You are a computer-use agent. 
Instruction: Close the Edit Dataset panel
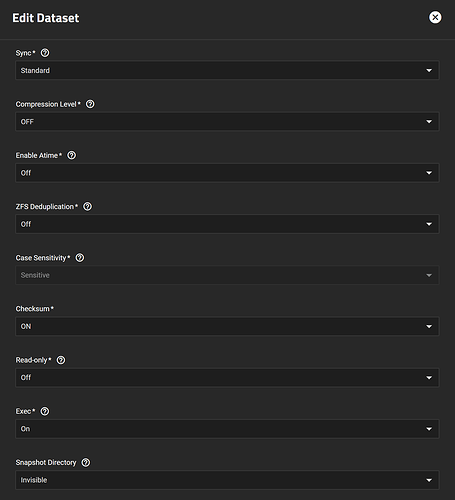pos(435,17)
